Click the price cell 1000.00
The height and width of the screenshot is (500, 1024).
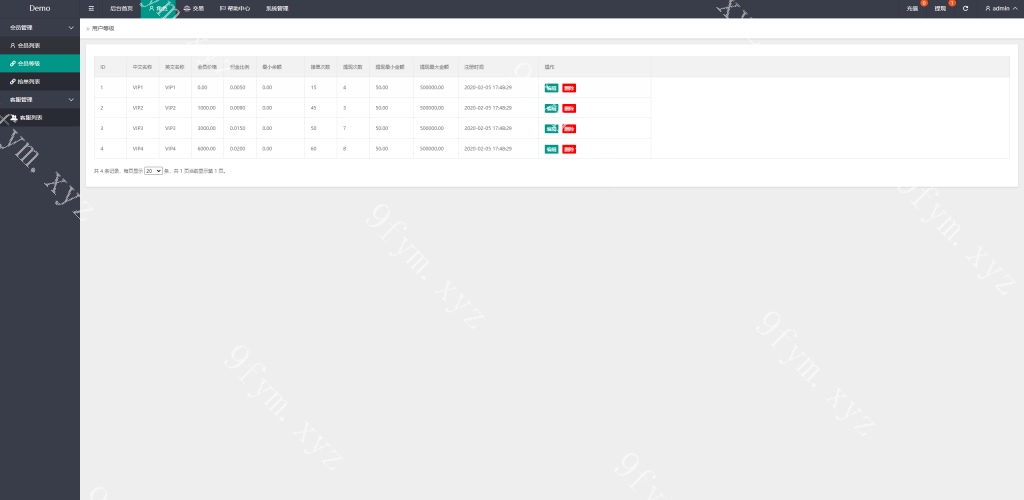(x=206, y=108)
